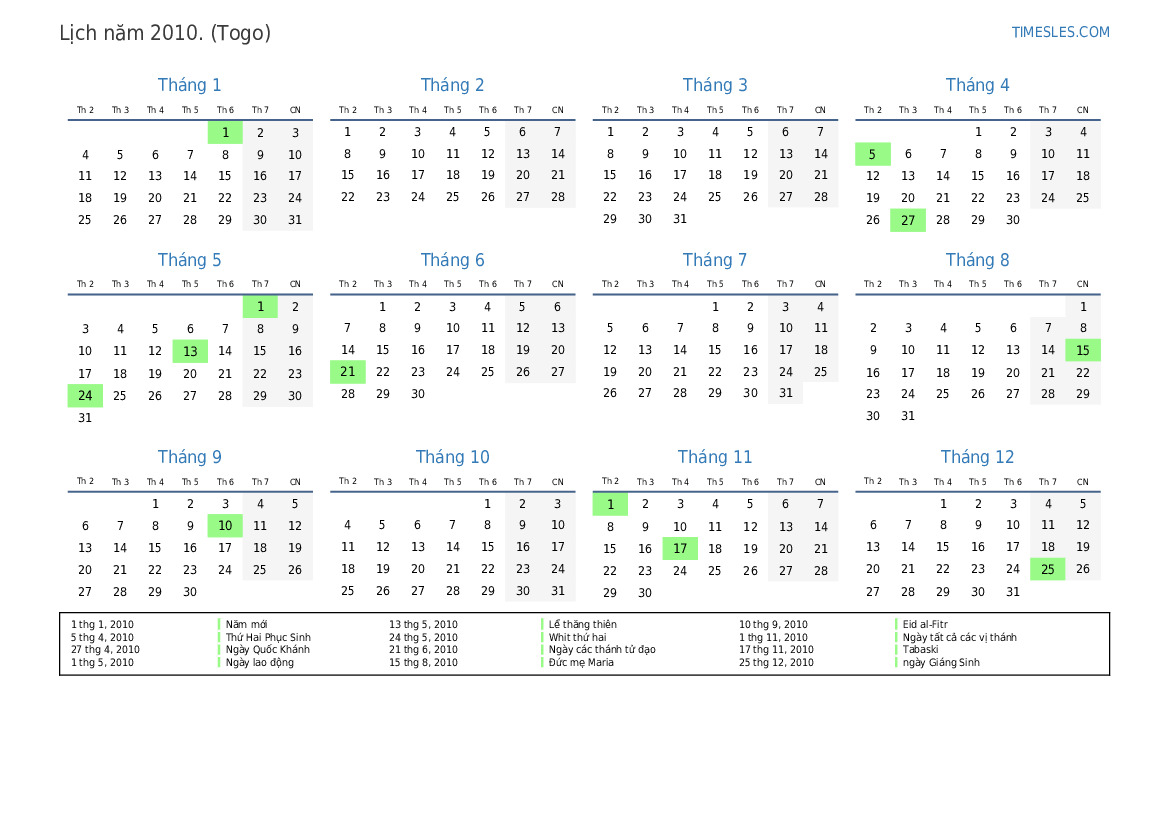The image size is (1169, 827).
Task: Click highlighted day 1 in Tháng 5
Action: click(260, 306)
